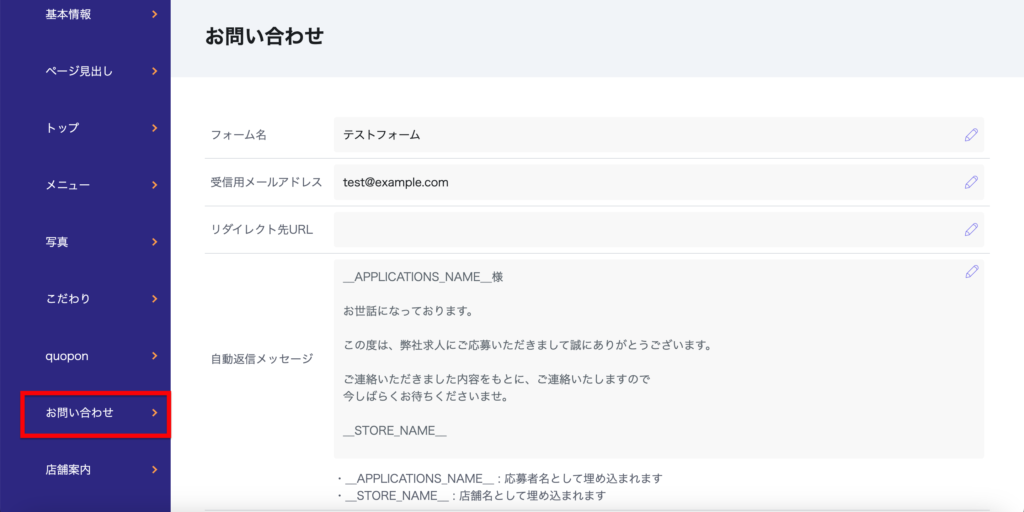The height and width of the screenshot is (512, 1024).
Task: Expand the ページ見出し chevron arrow
Action: pyautogui.click(x=154, y=71)
